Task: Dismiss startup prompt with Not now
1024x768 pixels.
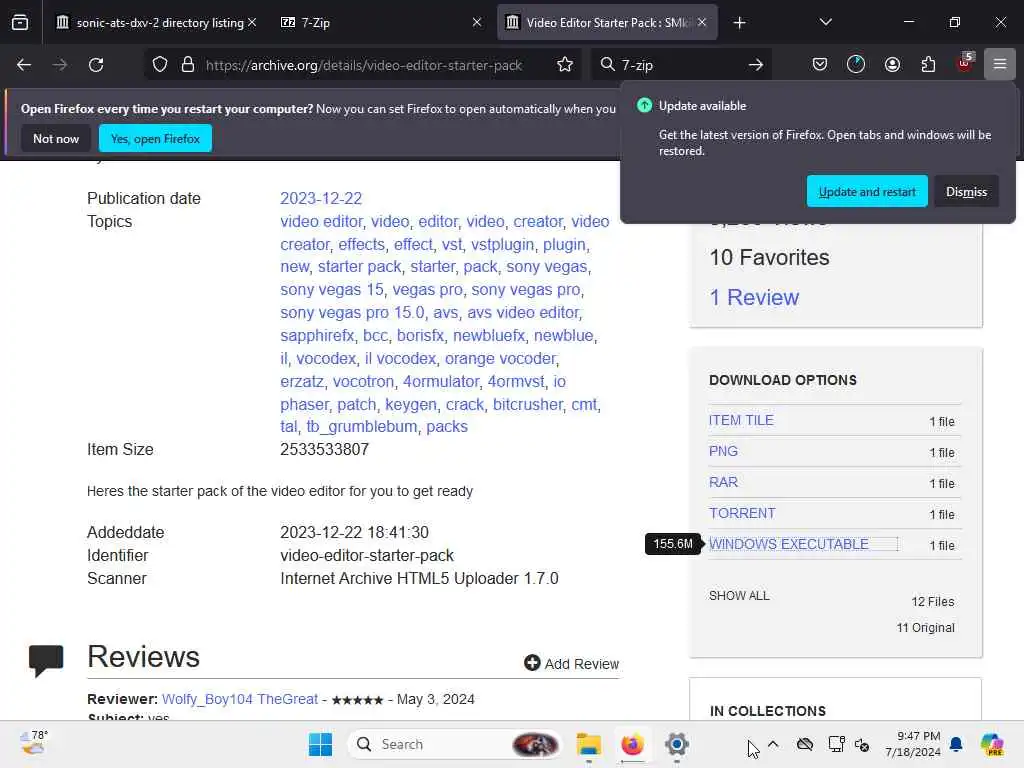Action: tap(56, 138)
